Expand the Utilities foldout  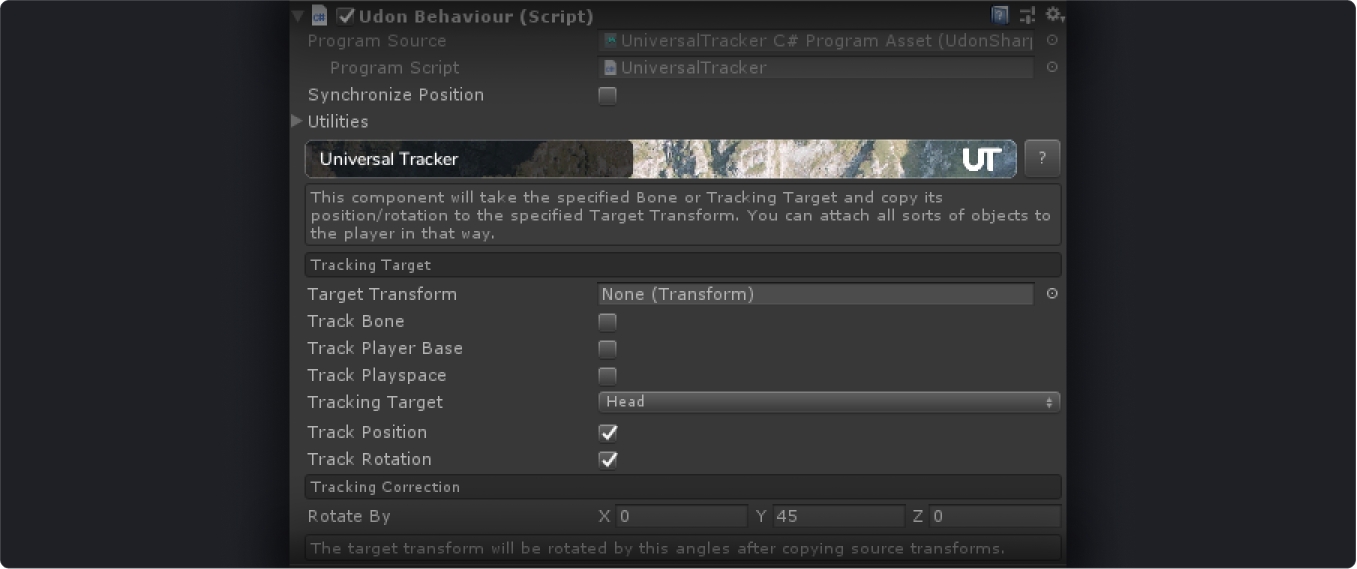297,122
